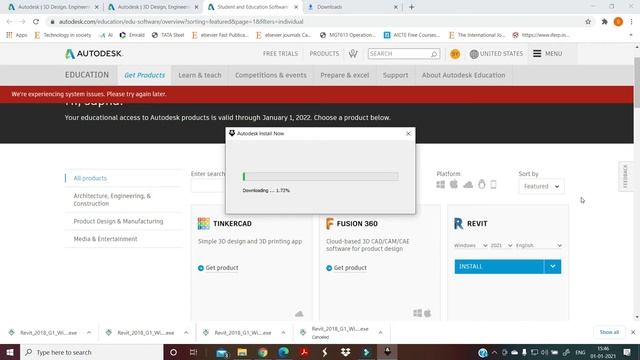Open File Explorer from the taskbar
This screenshot has height=360, width=640.
[242, 352]
